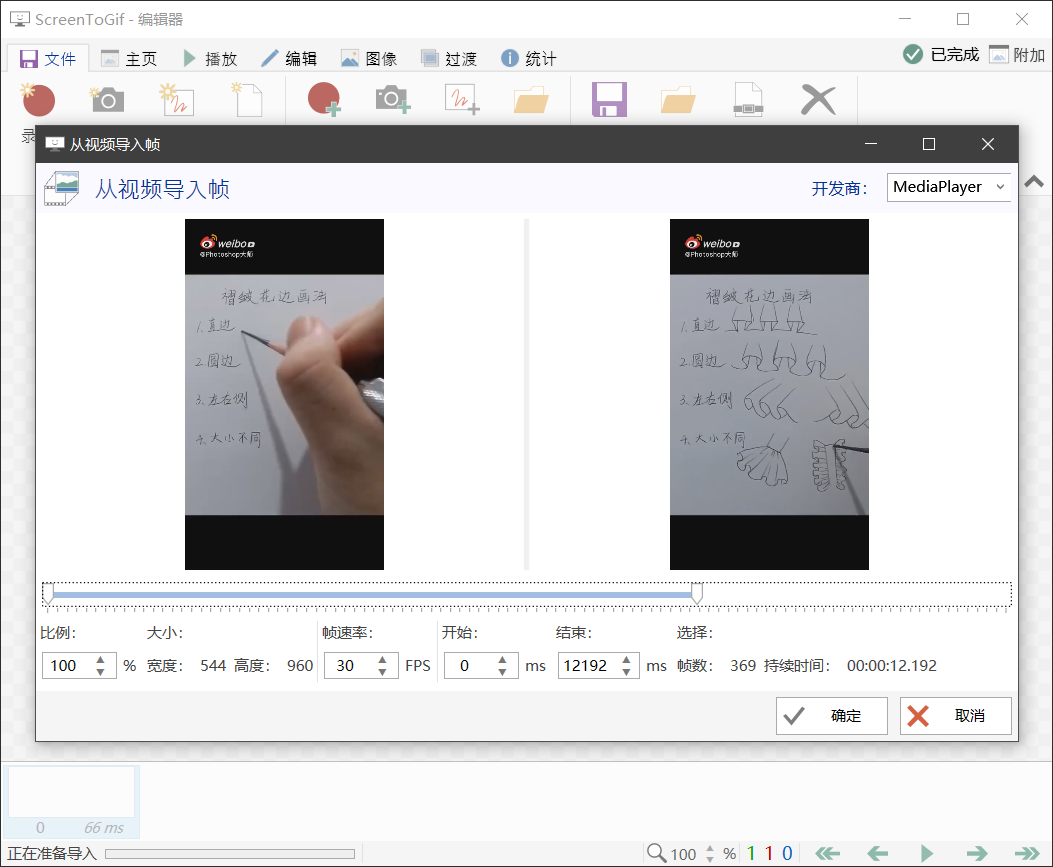This screenshot has width=1053, height=867.
Task: Decrease the frame rate FPS
Action: [383, 672]
